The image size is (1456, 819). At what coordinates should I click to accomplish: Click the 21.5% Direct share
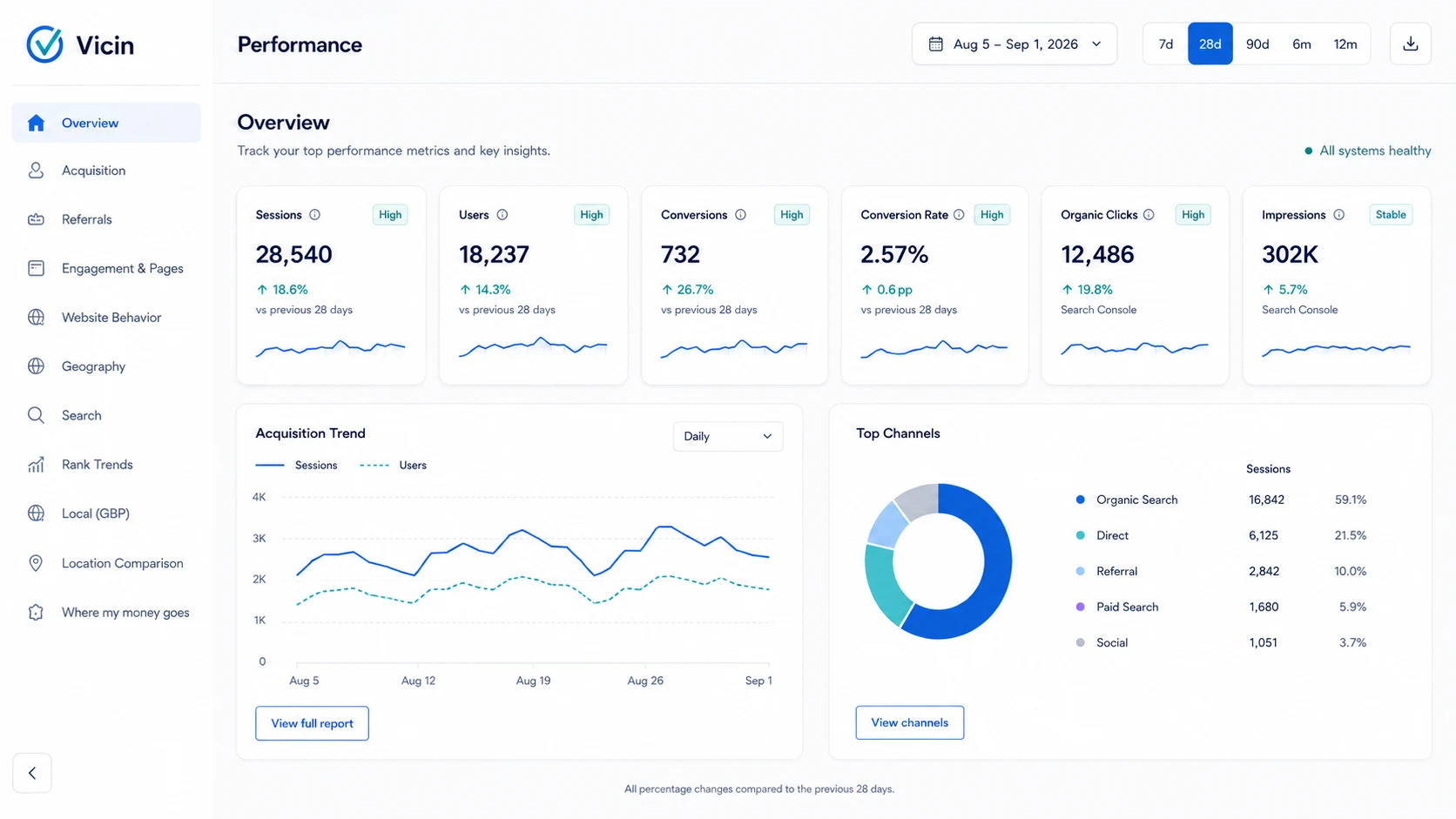tap(1351, 535)
